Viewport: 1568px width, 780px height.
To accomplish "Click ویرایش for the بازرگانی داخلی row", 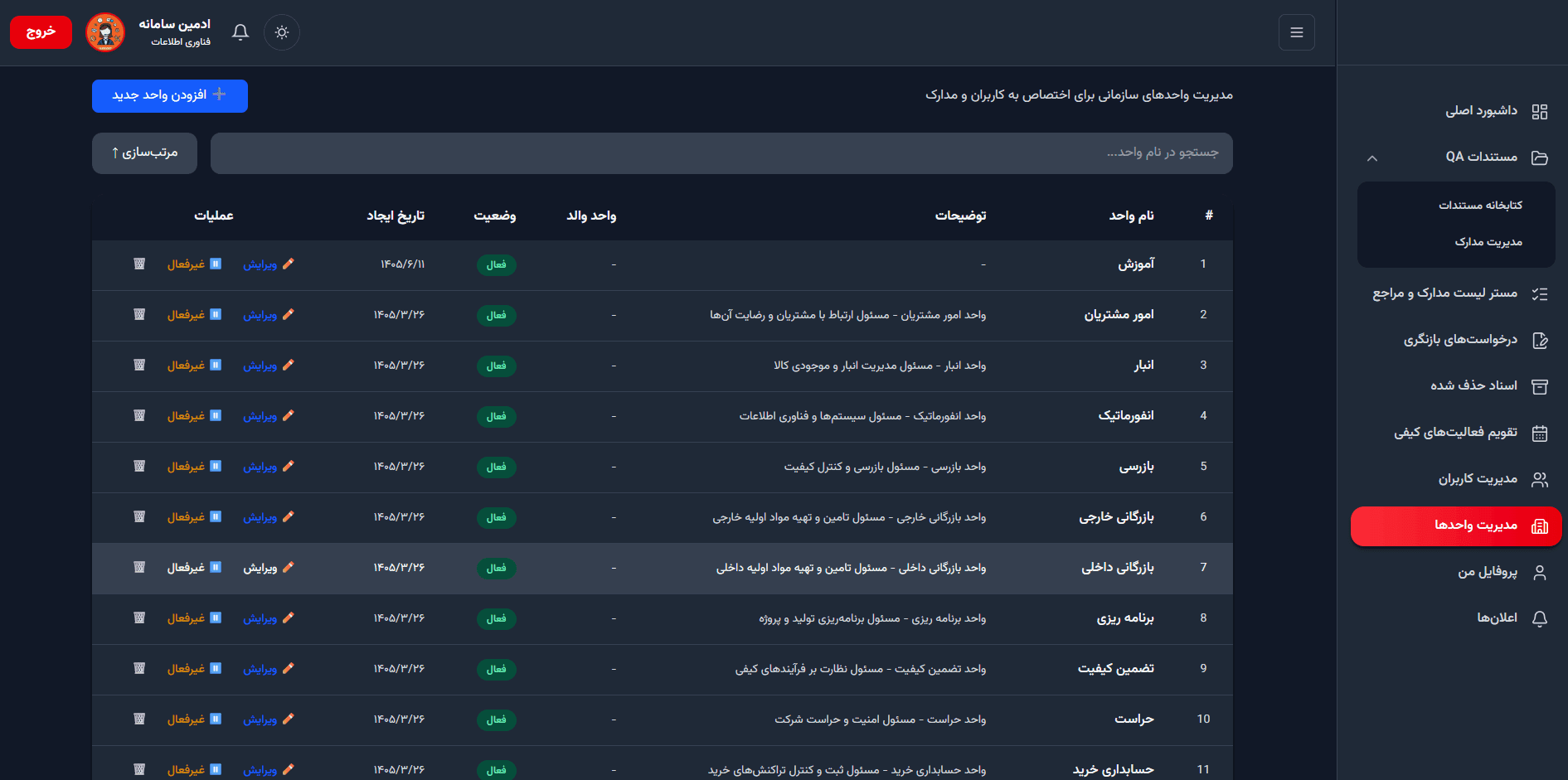I will tap(268, 568).
